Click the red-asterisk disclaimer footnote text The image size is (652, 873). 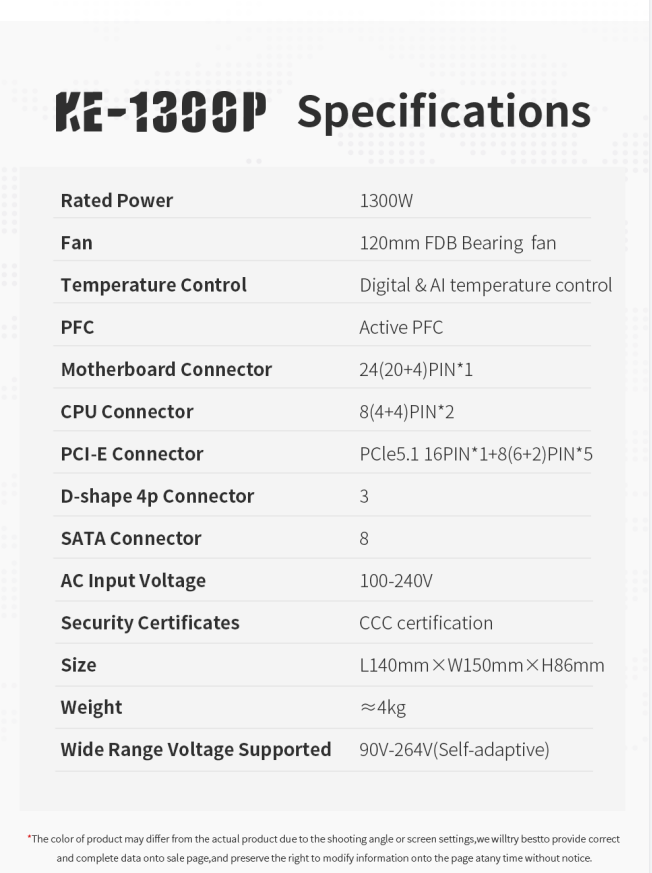(x=323, y=849)
